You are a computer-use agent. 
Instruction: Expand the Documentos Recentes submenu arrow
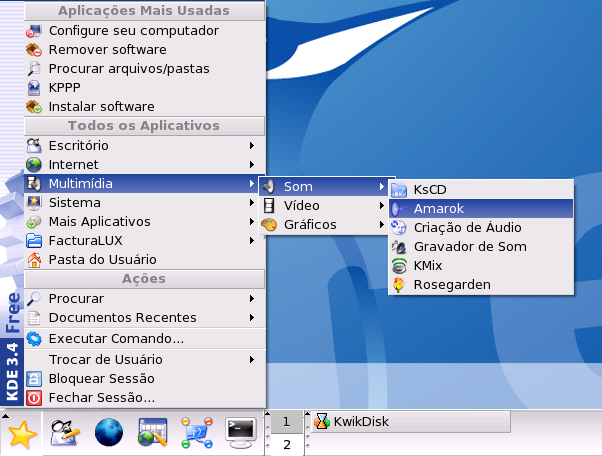click(252, 318)
